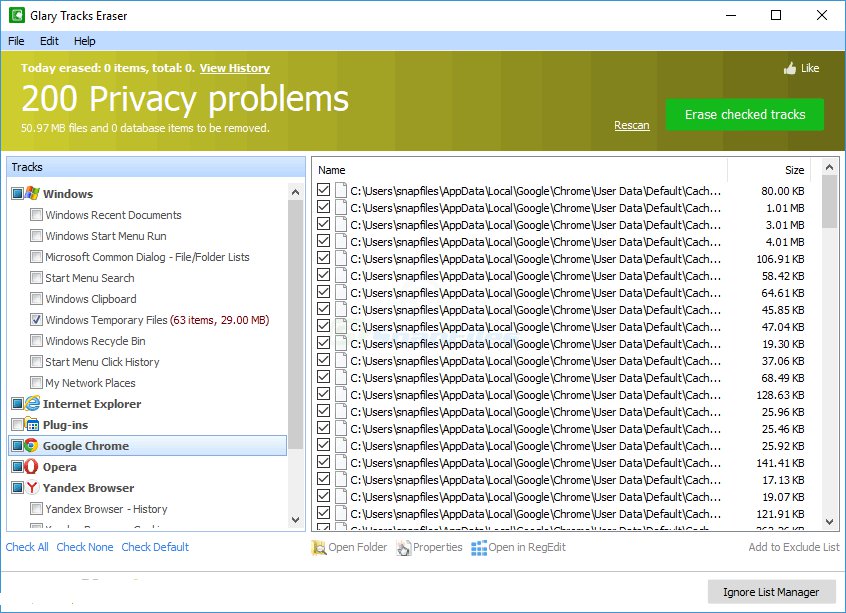Click the Internet Explorer icon
846x613 pixels.
pyautogui.click(x=32, y=403)
